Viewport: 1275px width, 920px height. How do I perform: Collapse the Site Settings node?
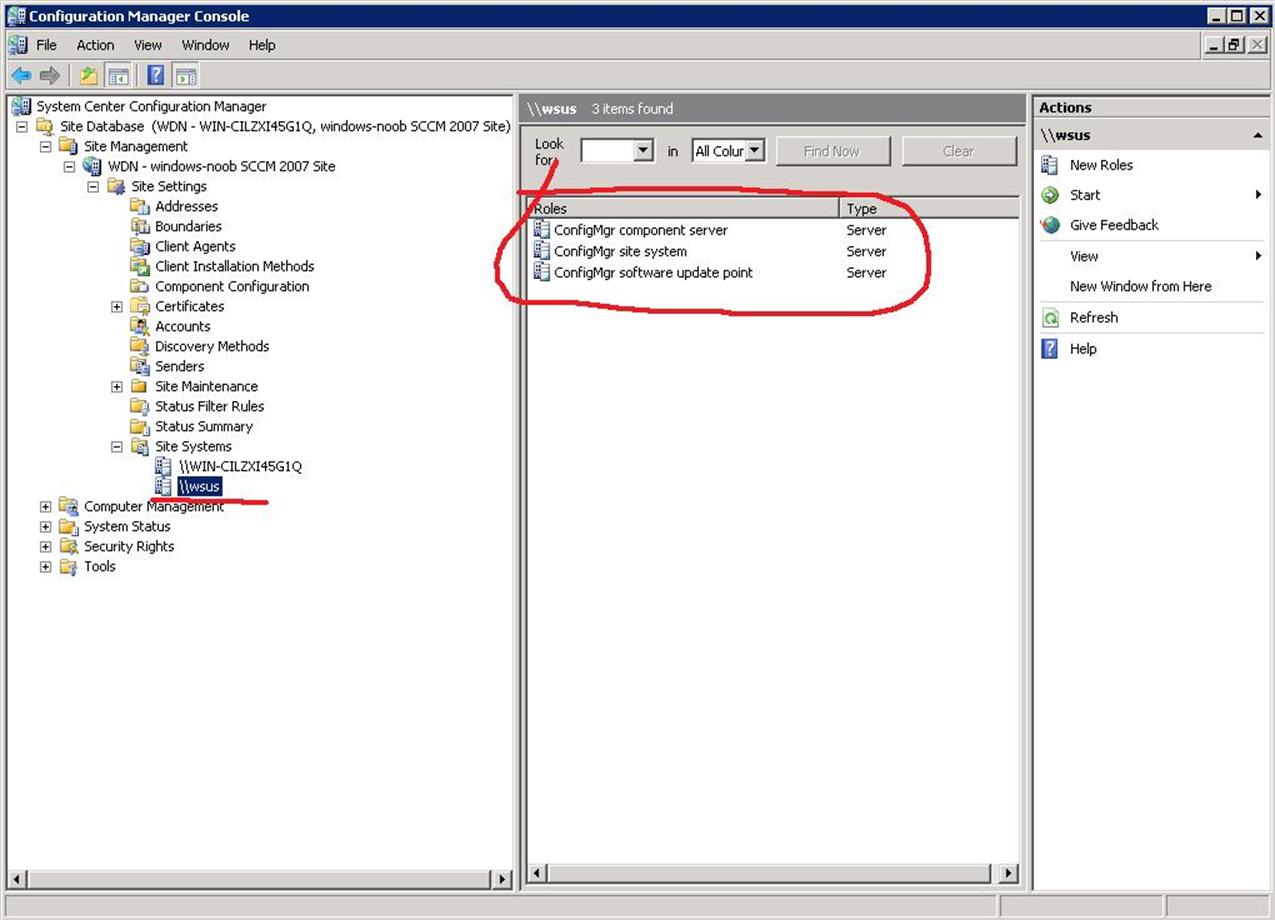pos(93,186)
